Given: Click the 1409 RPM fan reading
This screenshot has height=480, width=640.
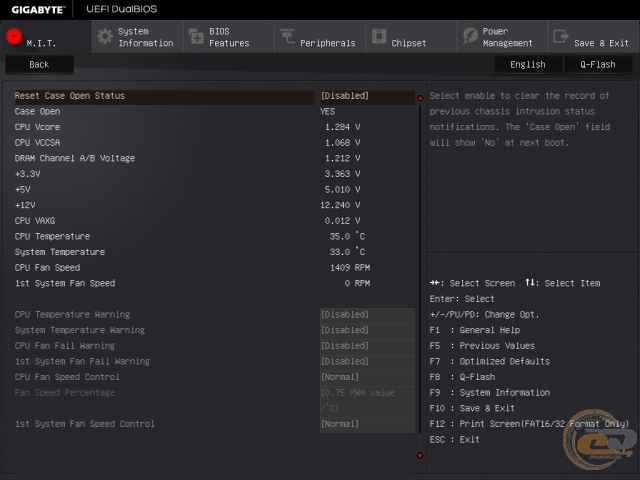Looking at the screenshot, I should coord(350,268).
